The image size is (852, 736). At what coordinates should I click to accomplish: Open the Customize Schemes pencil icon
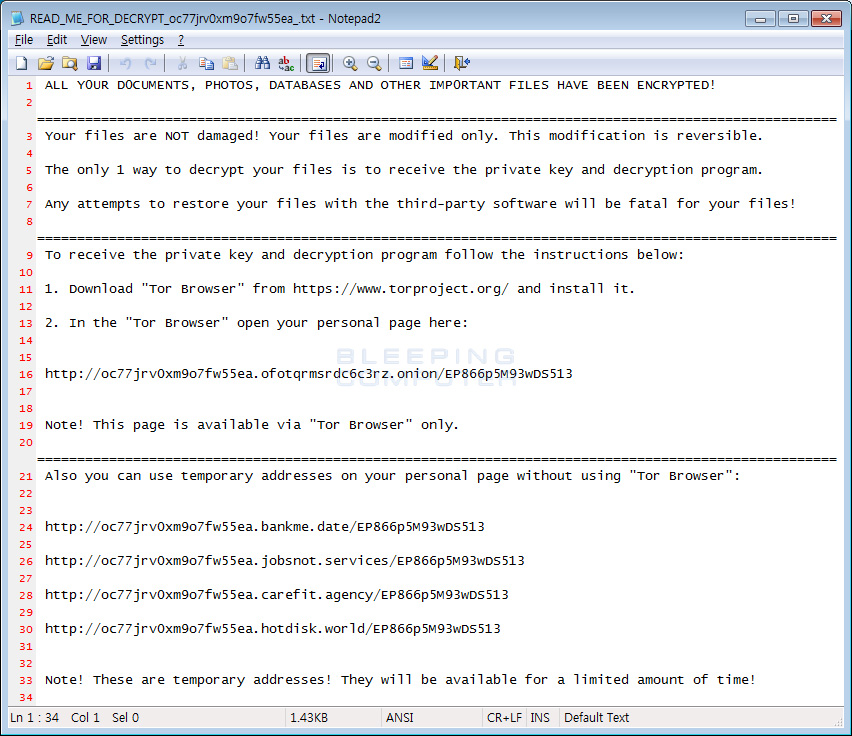[x=430, y=64]
